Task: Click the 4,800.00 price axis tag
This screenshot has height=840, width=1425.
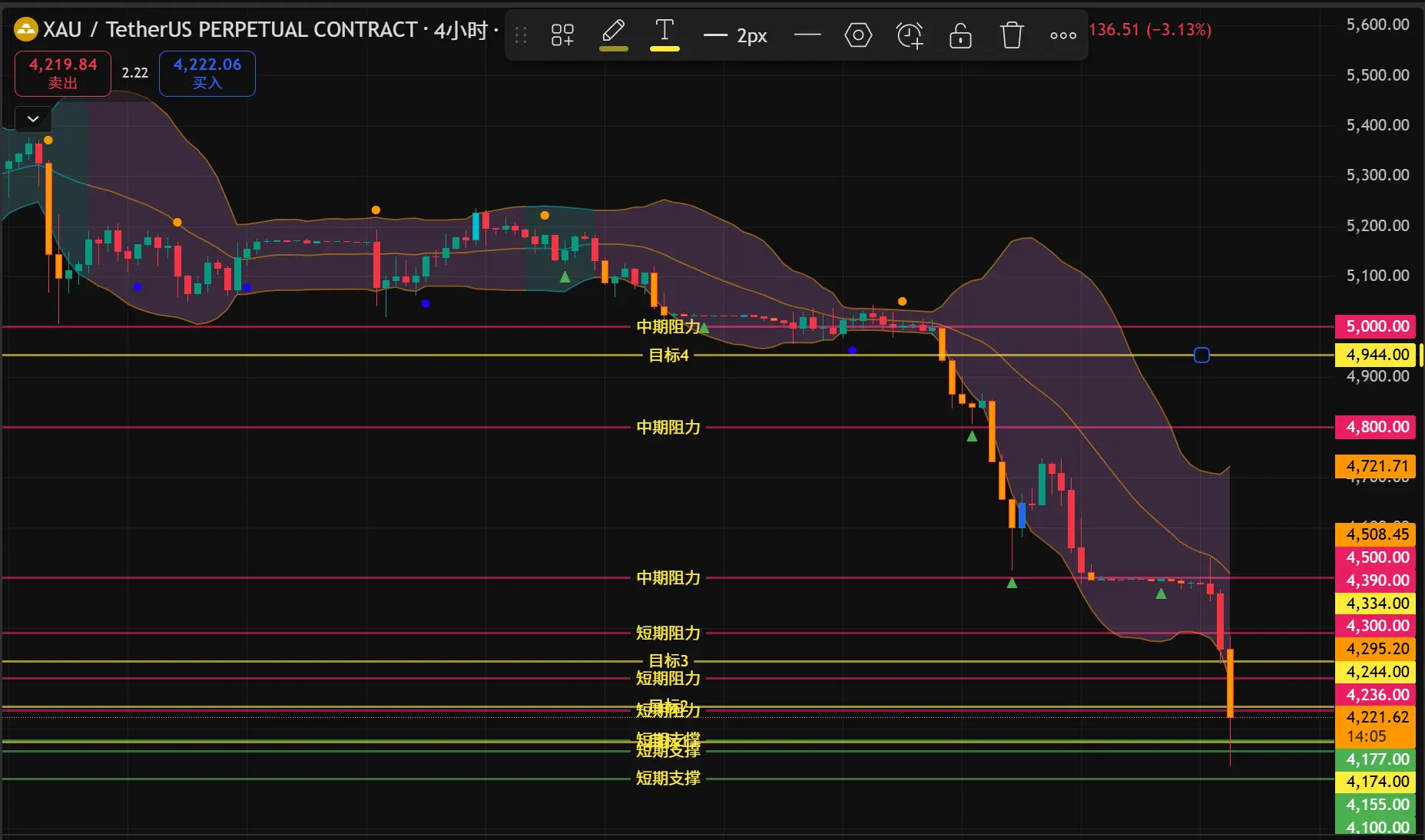Action: tap(1375, 427)
